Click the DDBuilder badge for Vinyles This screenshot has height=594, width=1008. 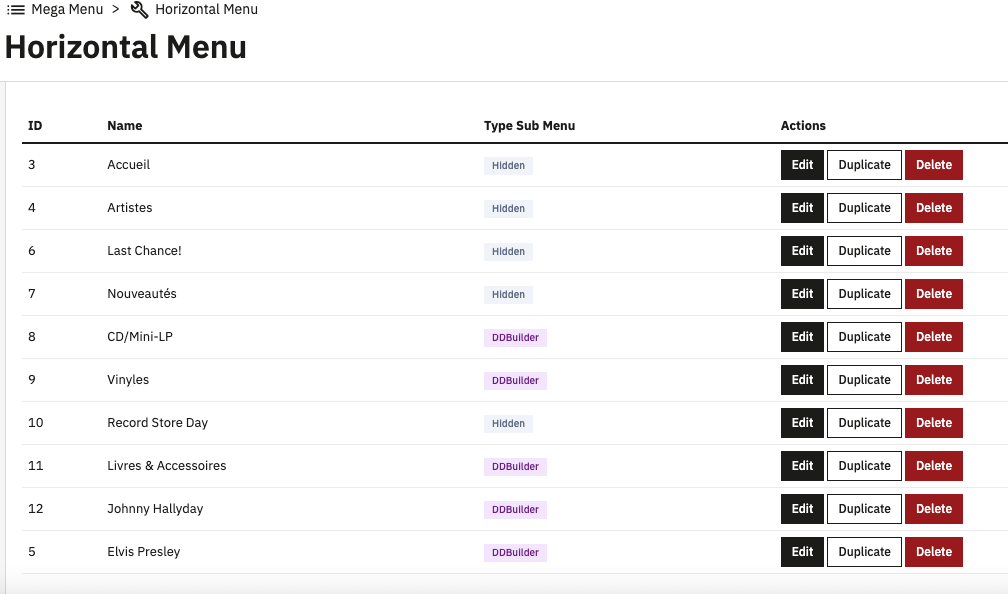pyautogui.click(x=515, y=381)
